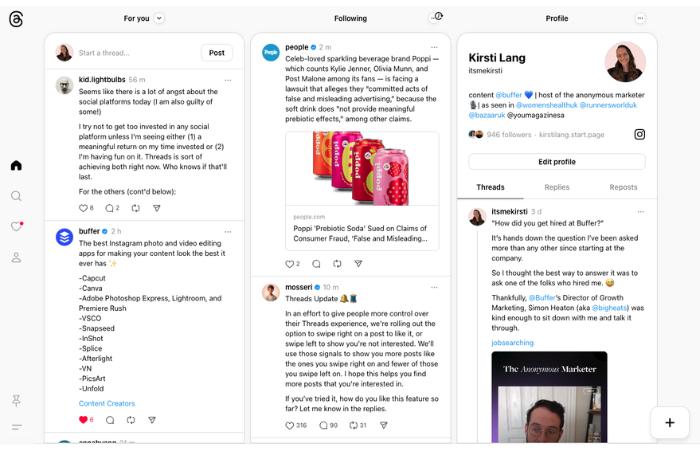This screenshot has width=700, height=450.
Task: Click the plus button to create thread
Action: click(x=669, y=422)
